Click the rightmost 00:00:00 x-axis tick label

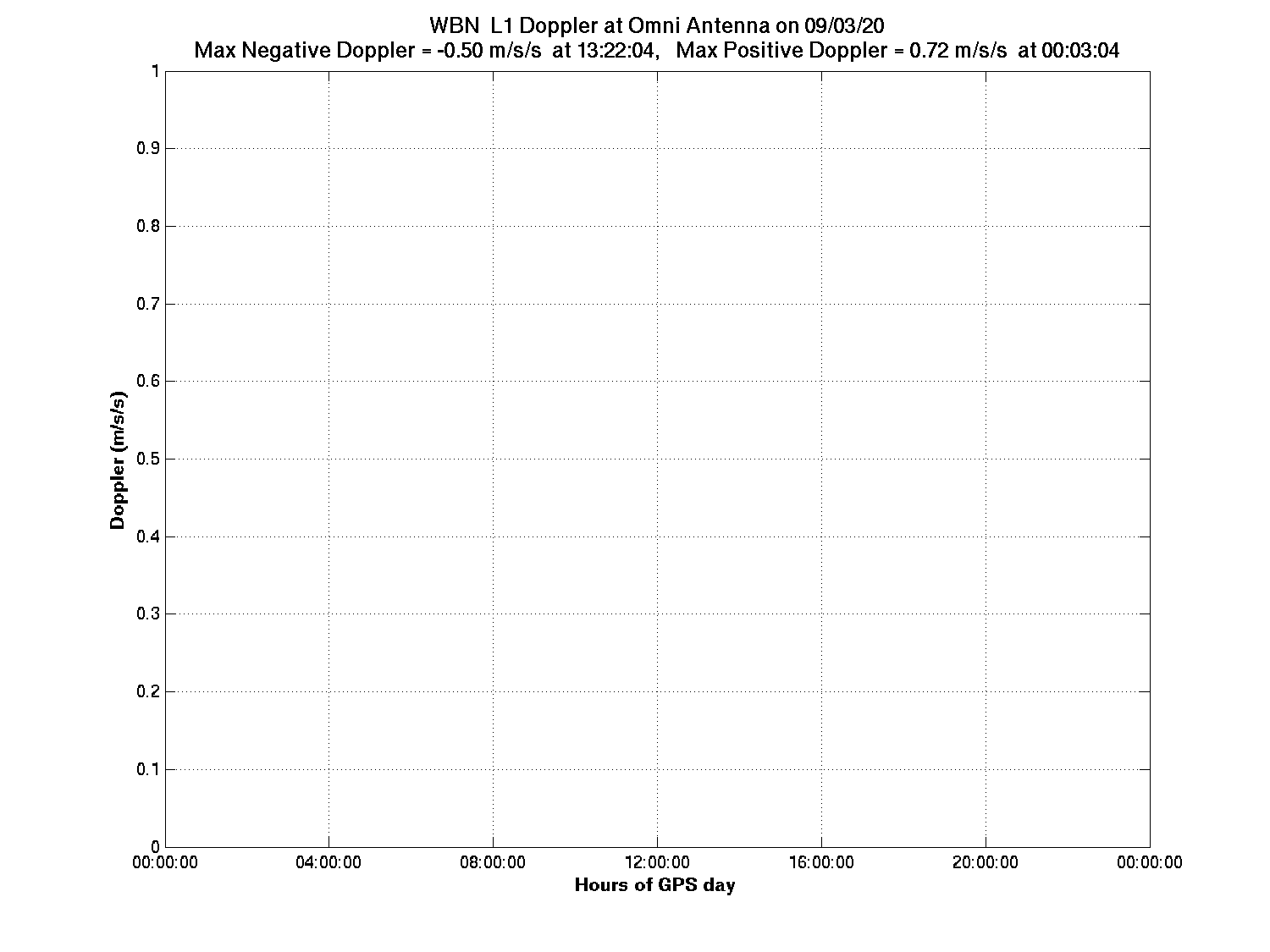point(1150,862)
